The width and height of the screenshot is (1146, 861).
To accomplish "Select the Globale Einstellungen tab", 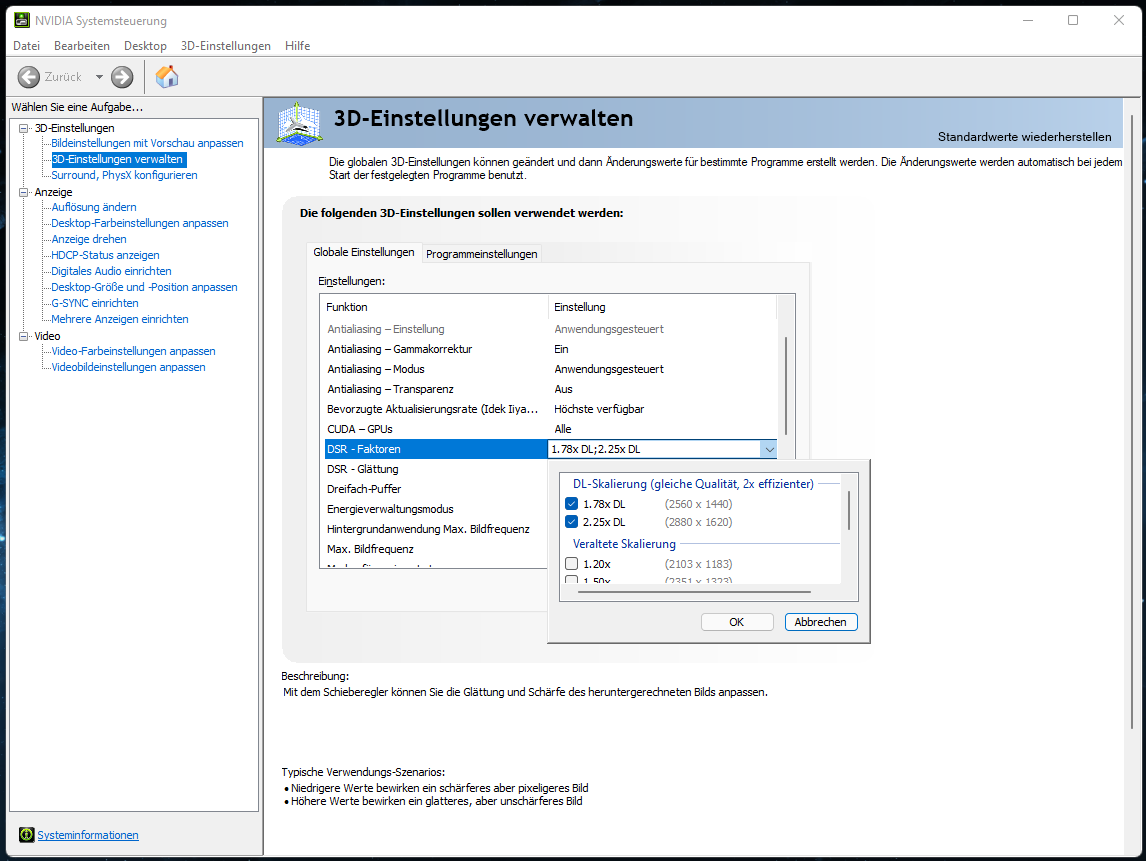I will coord(364,252).
